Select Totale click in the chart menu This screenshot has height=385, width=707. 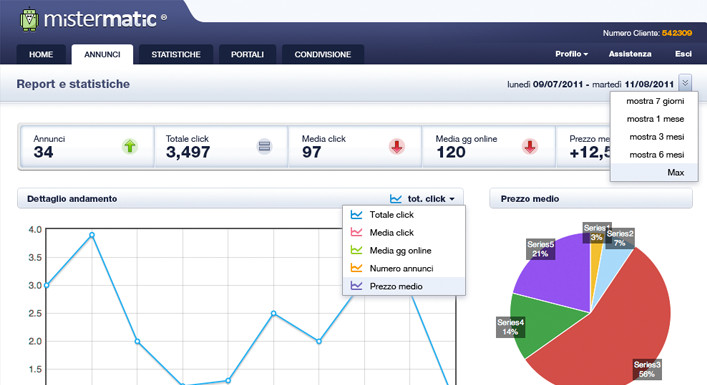(404, 215)
